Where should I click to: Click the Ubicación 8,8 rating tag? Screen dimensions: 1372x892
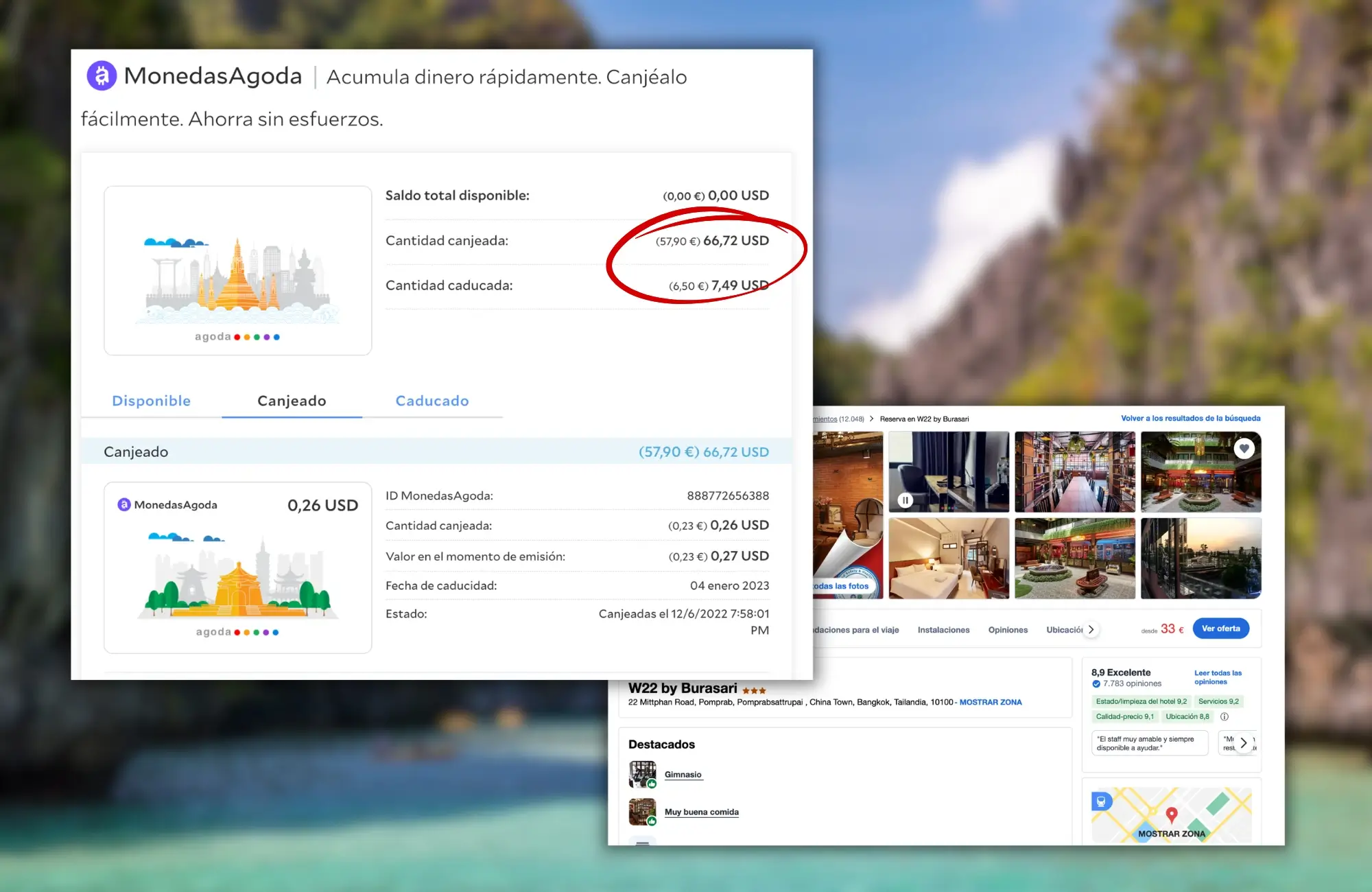coord(1187,716)
